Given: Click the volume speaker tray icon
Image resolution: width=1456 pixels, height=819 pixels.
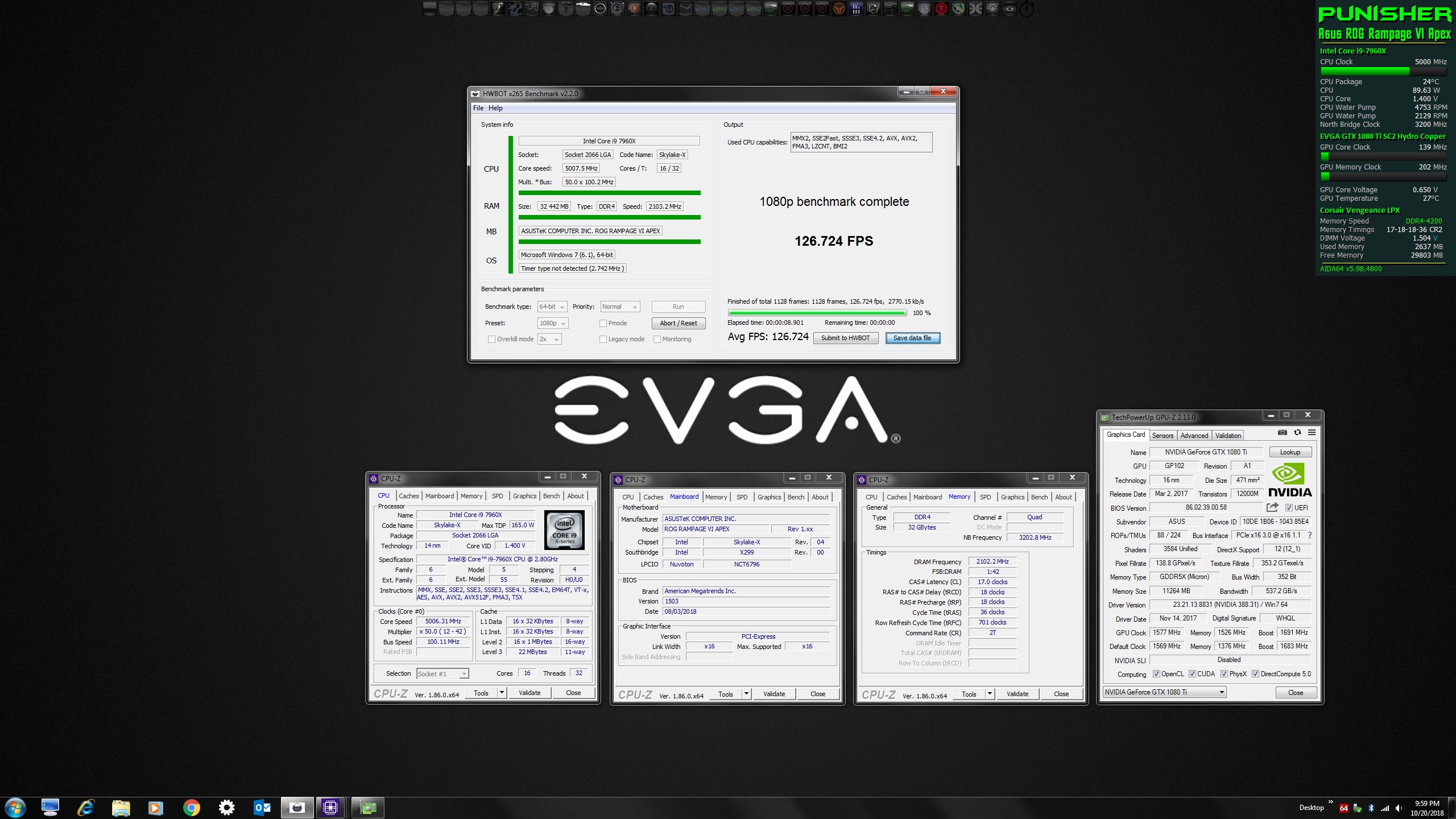Looking at the screenshot, I should point(1400,808).
